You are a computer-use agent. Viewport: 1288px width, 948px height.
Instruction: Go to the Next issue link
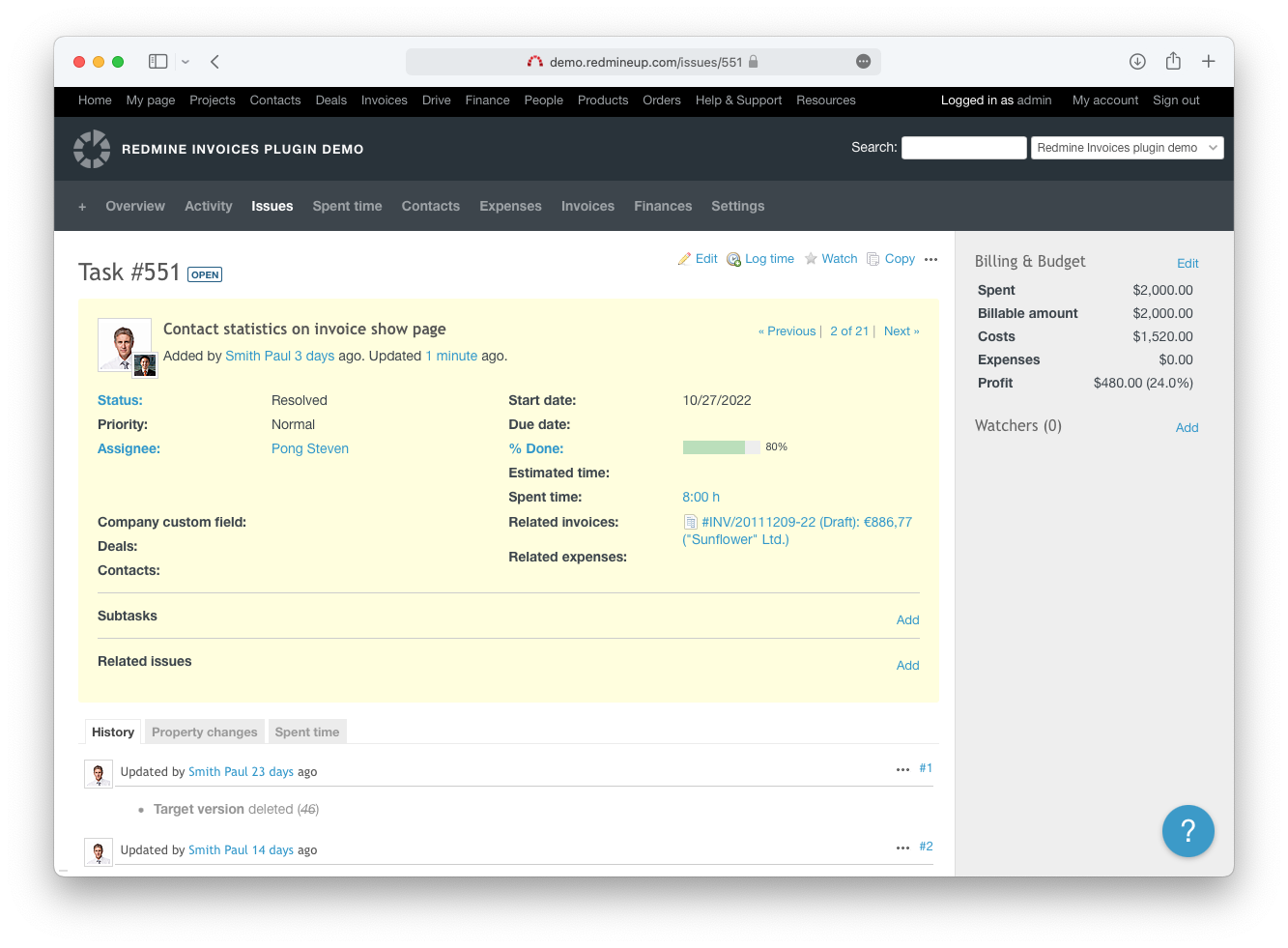tap(901, 331)
